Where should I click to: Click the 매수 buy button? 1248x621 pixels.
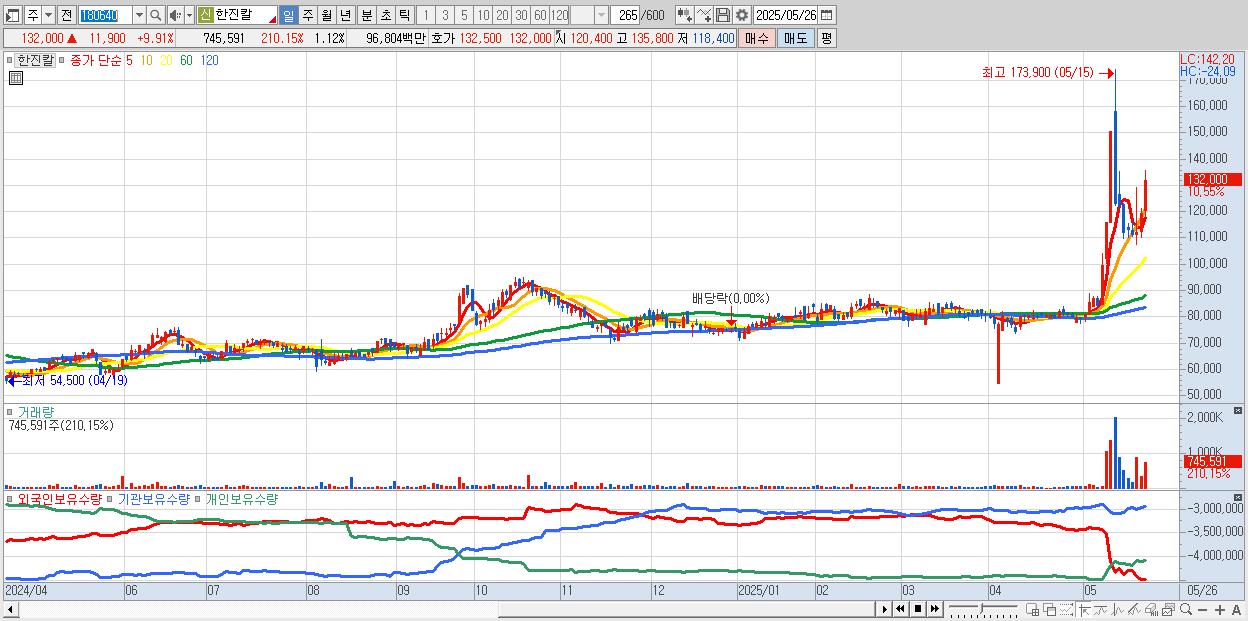click(757, 38)
